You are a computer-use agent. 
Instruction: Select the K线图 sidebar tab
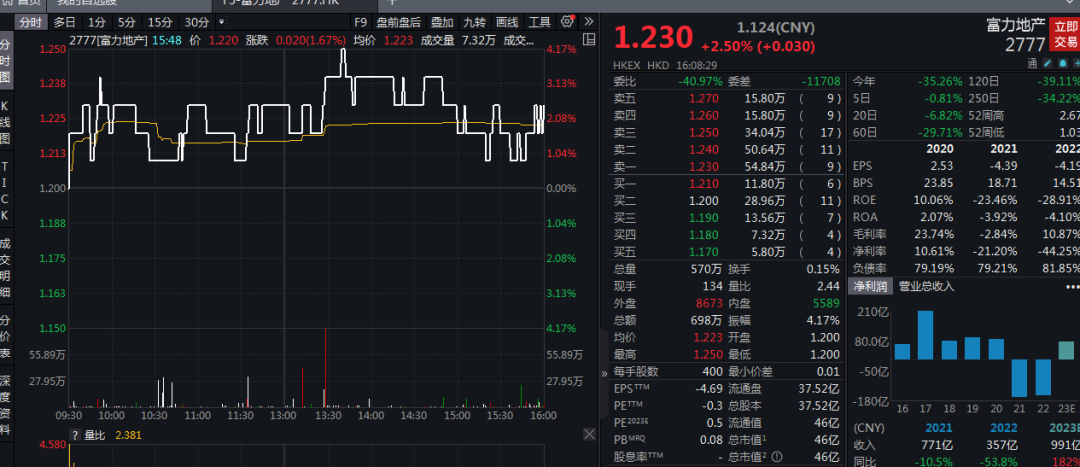[6, 125]
